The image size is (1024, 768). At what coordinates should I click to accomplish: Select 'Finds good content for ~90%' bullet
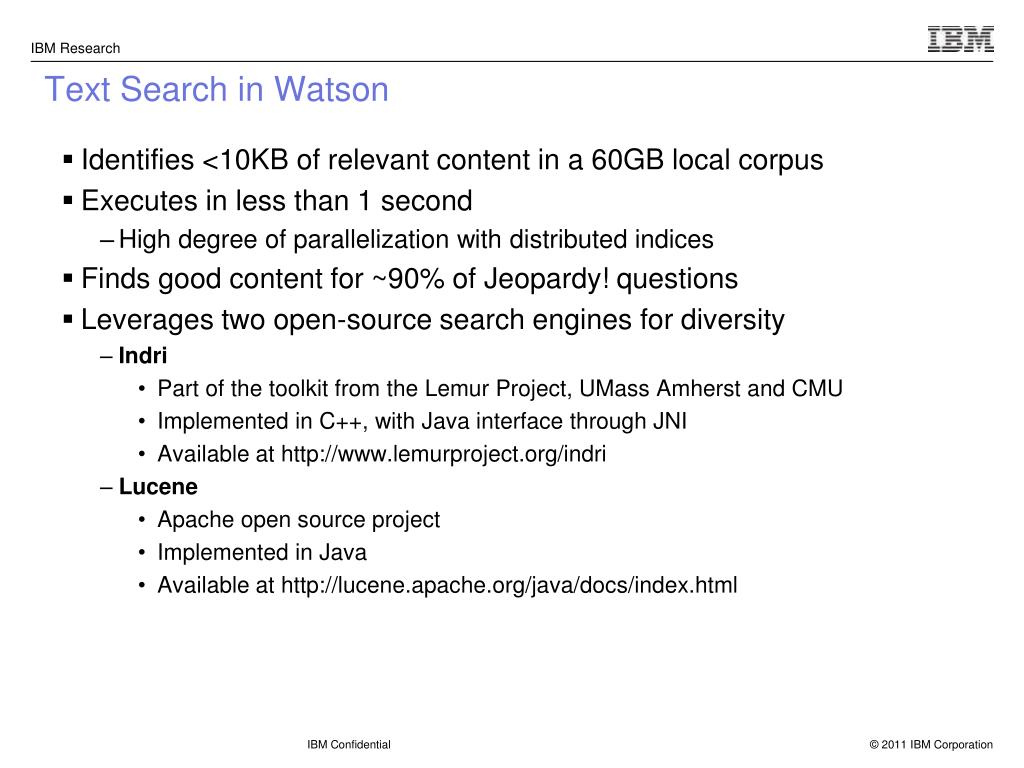pos(409,279)
